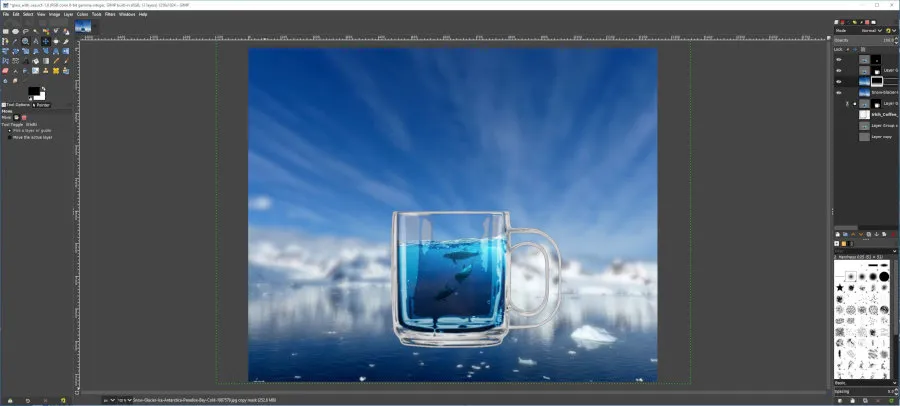The width and height of the screenshot is (900, 406).
Task: Select the Eraser tool
Action: tap(5, 71)
